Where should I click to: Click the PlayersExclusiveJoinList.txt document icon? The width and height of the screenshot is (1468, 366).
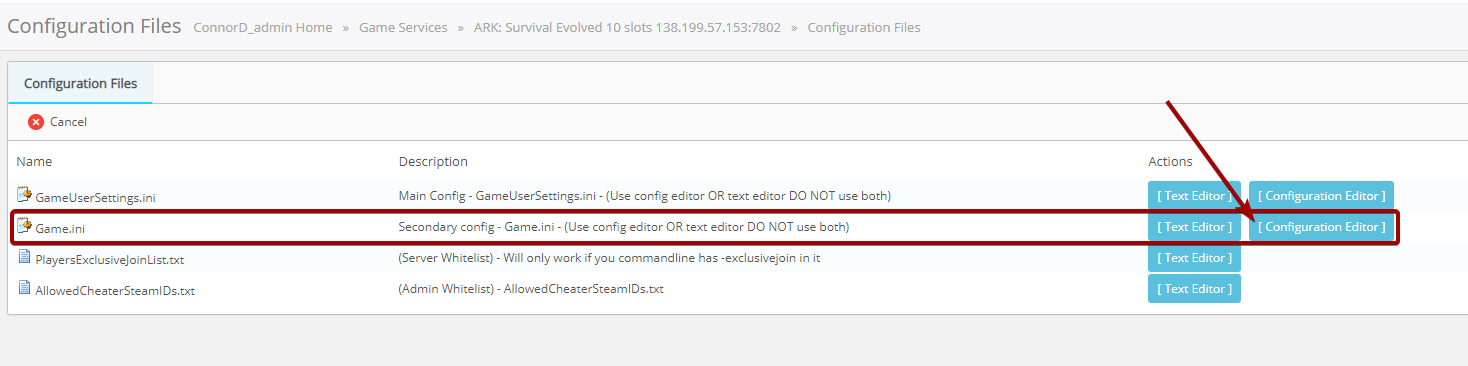25,258
